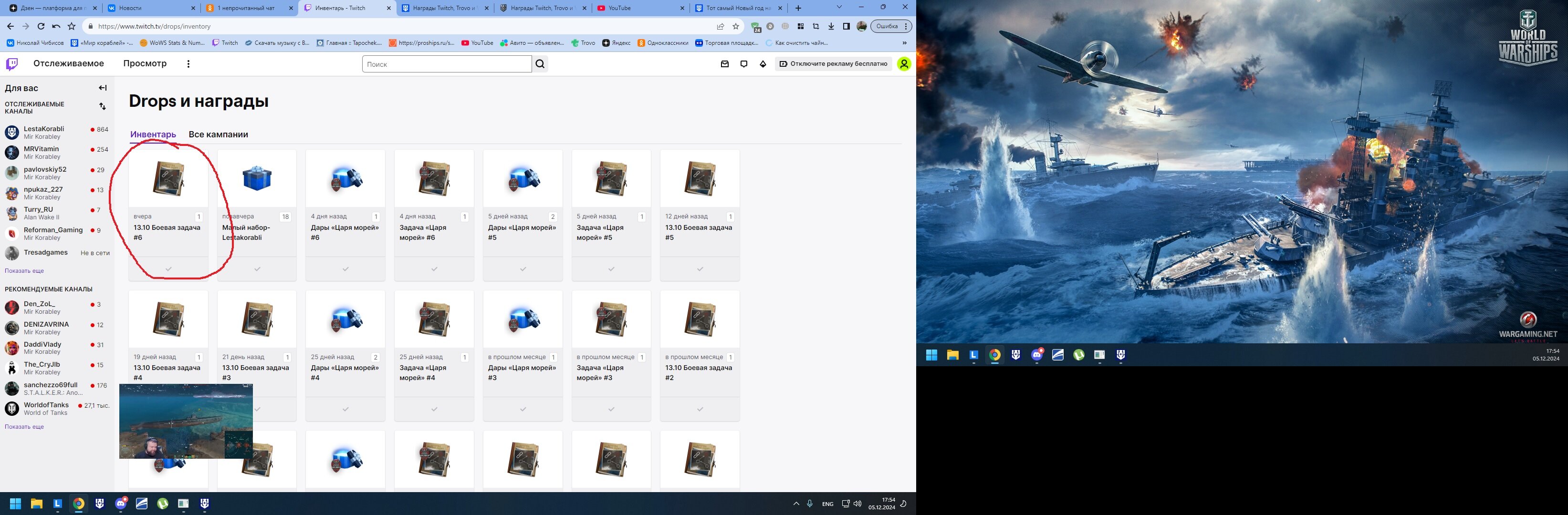The image size is (1568, 515).
Task: Bookmark this page with star icon
Action: click(736, 26)
